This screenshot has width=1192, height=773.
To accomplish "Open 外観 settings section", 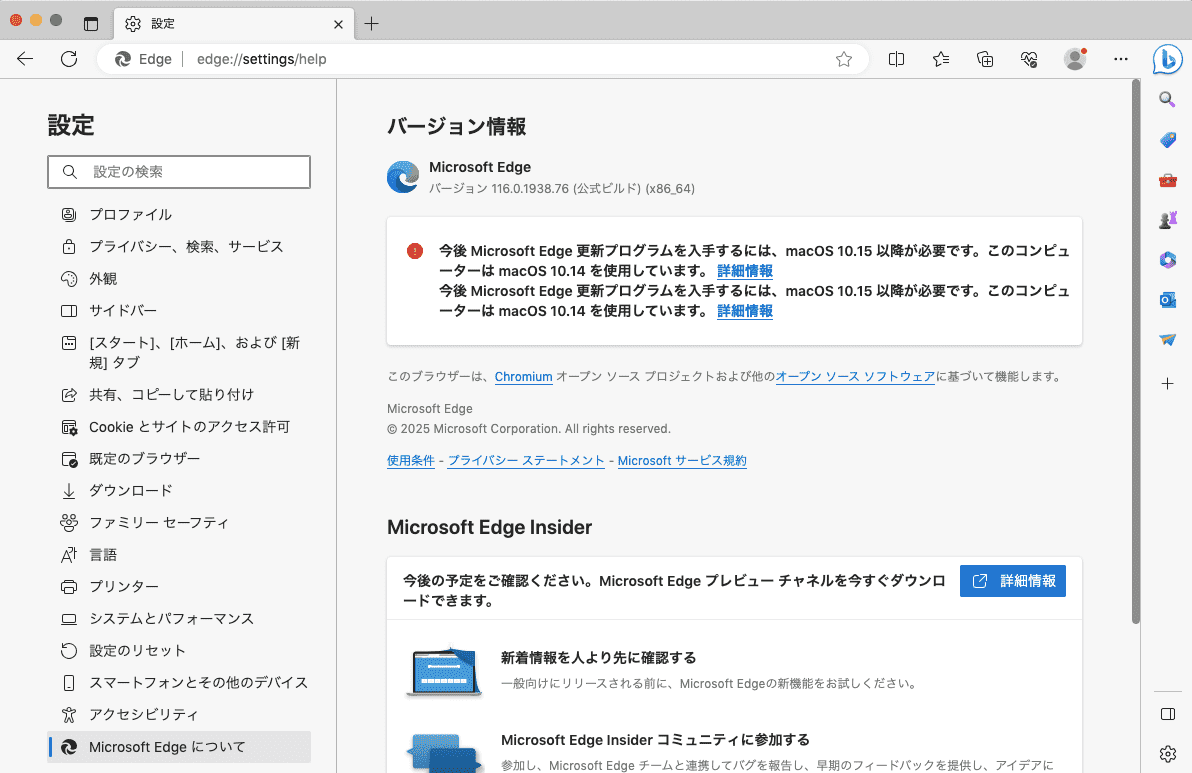I will [179, 278].
